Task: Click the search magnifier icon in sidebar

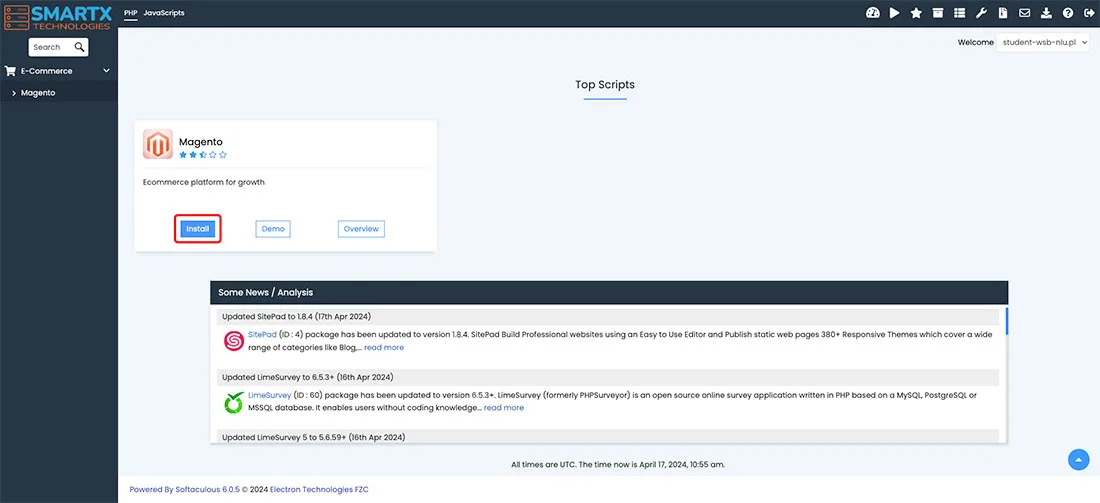Action: pyautogui.click(x=79, y=47)
